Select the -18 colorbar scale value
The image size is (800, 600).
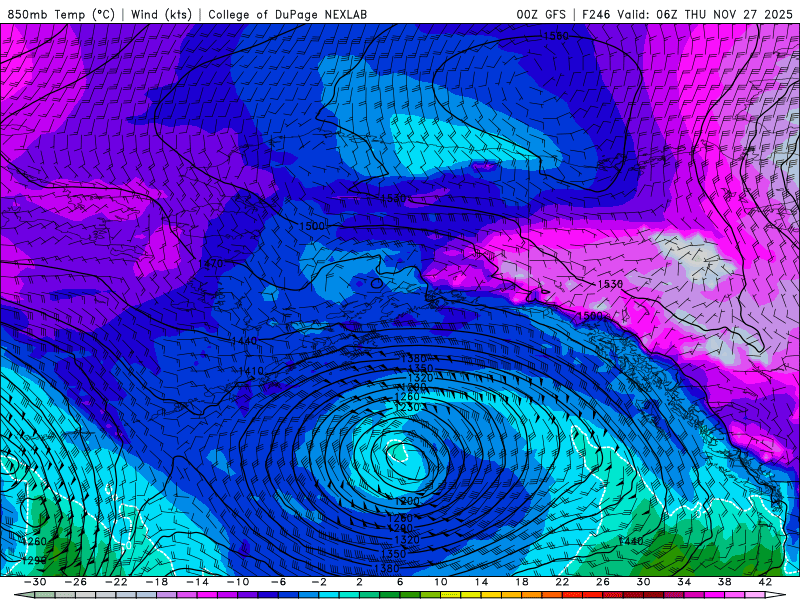point(156,582)
